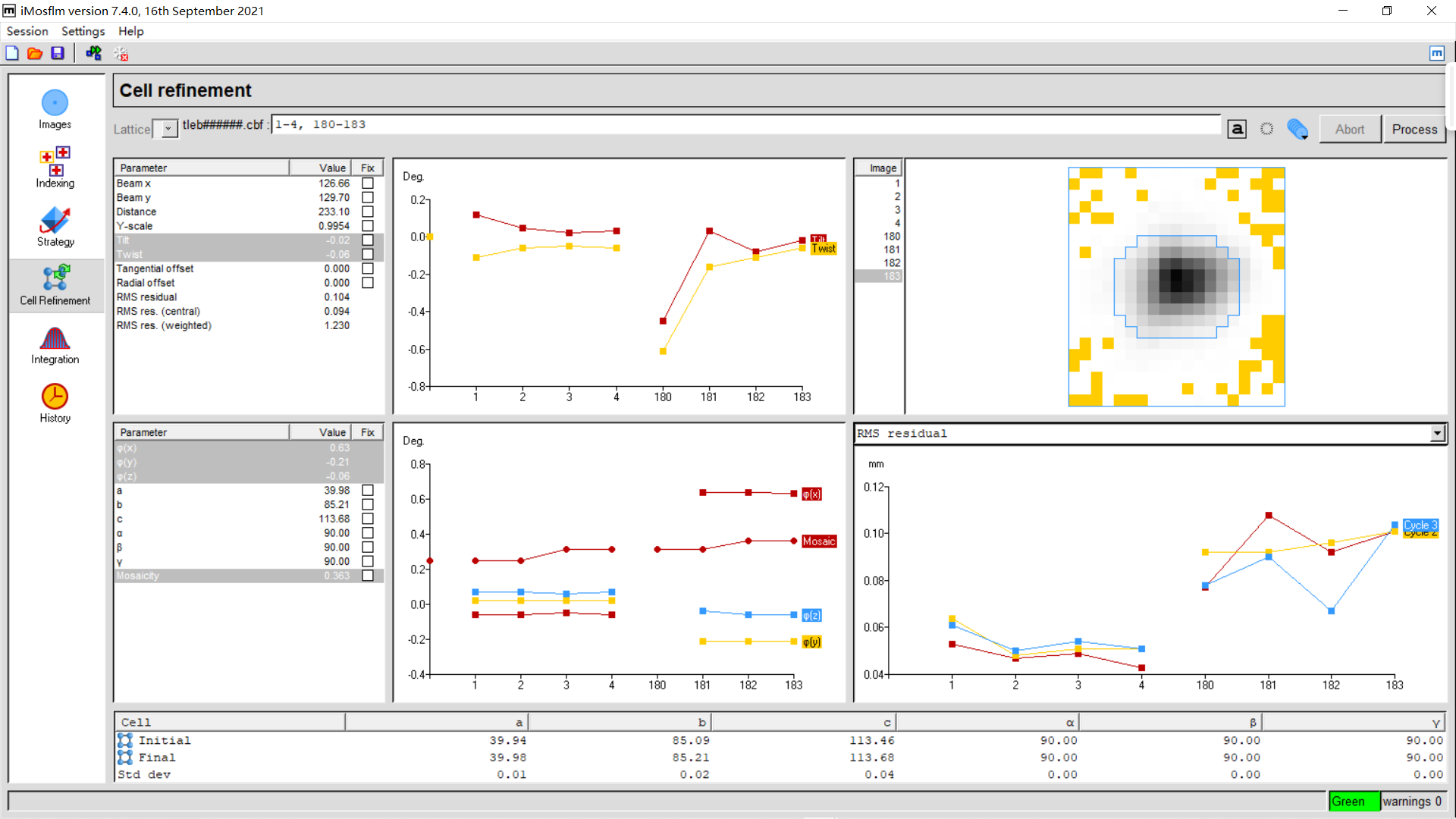1456x819 pixels.
Task: Open the Settings menu
Action: pyautogui.click(x=83, y=31)
